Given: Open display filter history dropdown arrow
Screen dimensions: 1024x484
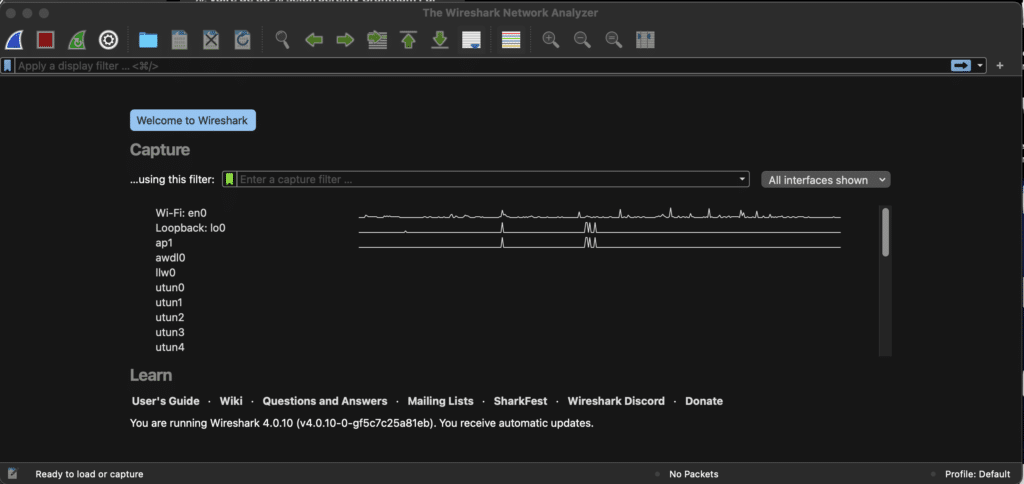Looking at the screenshot, I should point(980,66).
